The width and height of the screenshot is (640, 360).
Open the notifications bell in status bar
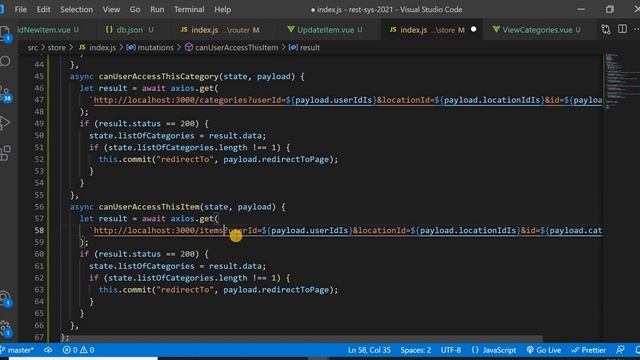click(637, 350)
